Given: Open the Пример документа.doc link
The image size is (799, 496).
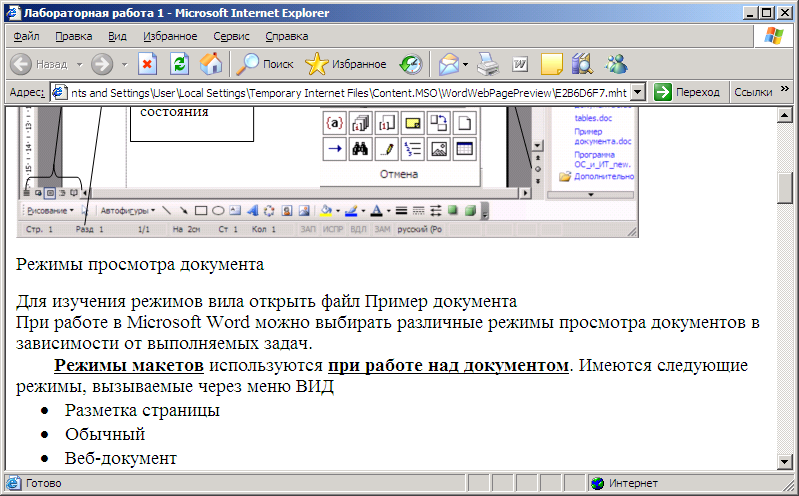Looking at the screenshot, I should [x=603, y=136].
